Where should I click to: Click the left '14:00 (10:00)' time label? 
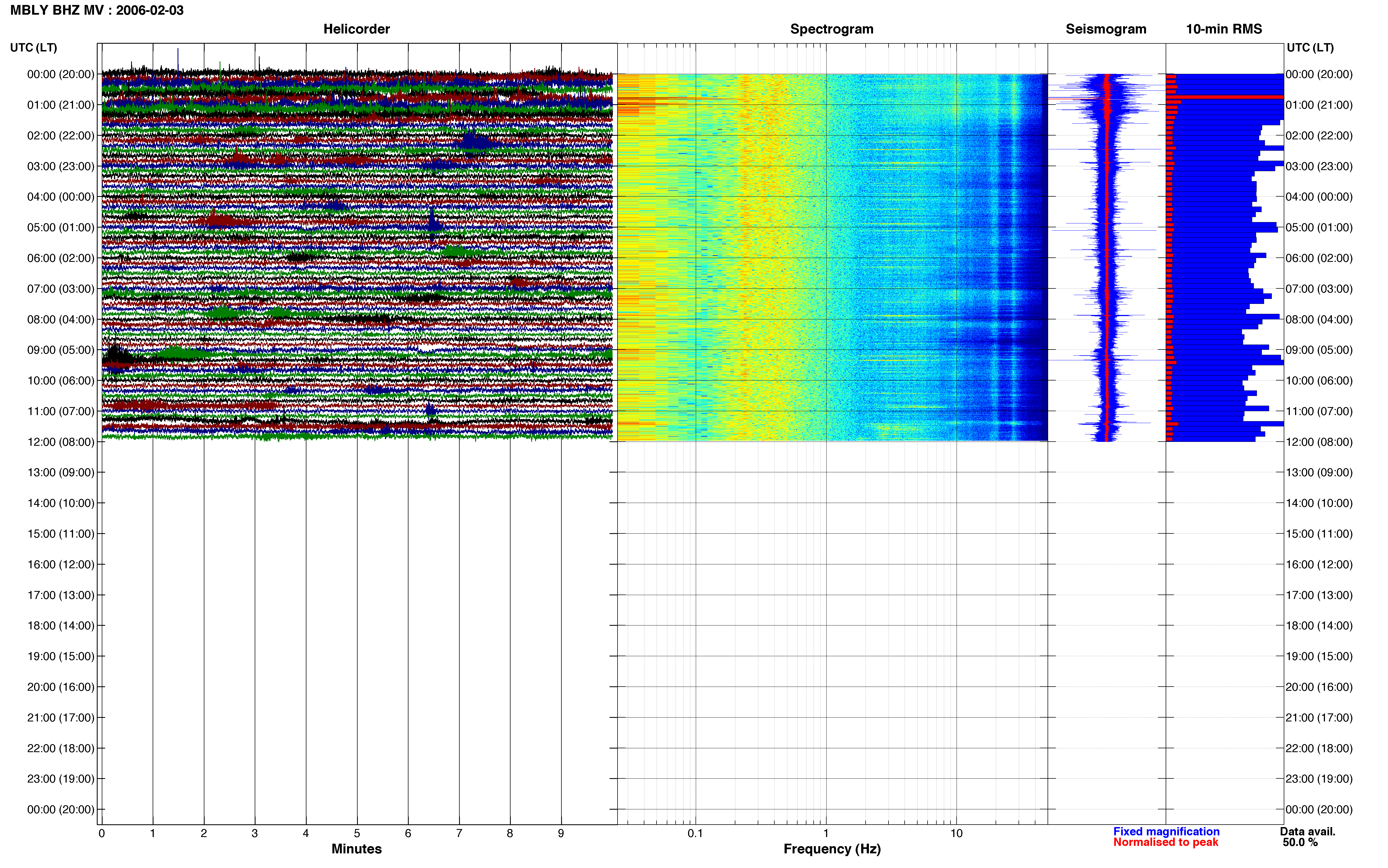tap(61, 503)
